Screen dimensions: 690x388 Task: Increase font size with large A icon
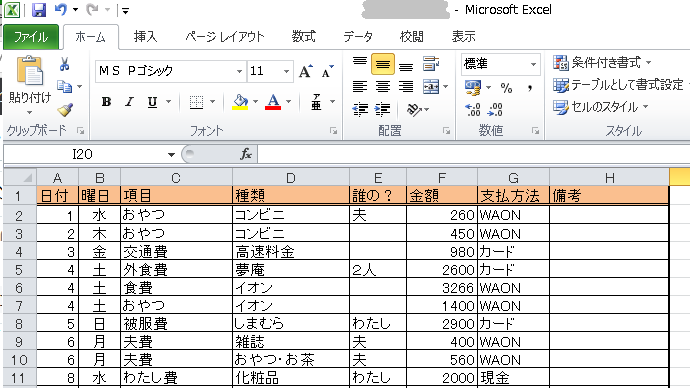(x=306, y=71)
